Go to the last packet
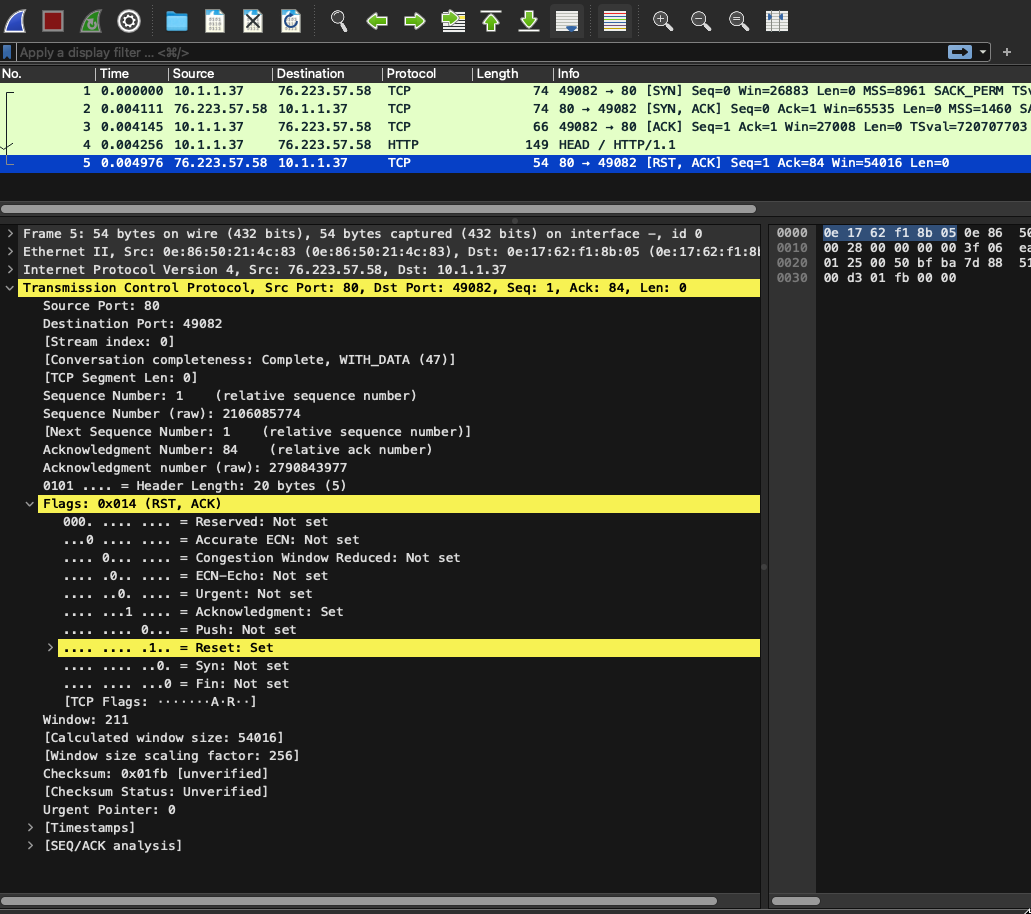 click(x=527, y=20)
